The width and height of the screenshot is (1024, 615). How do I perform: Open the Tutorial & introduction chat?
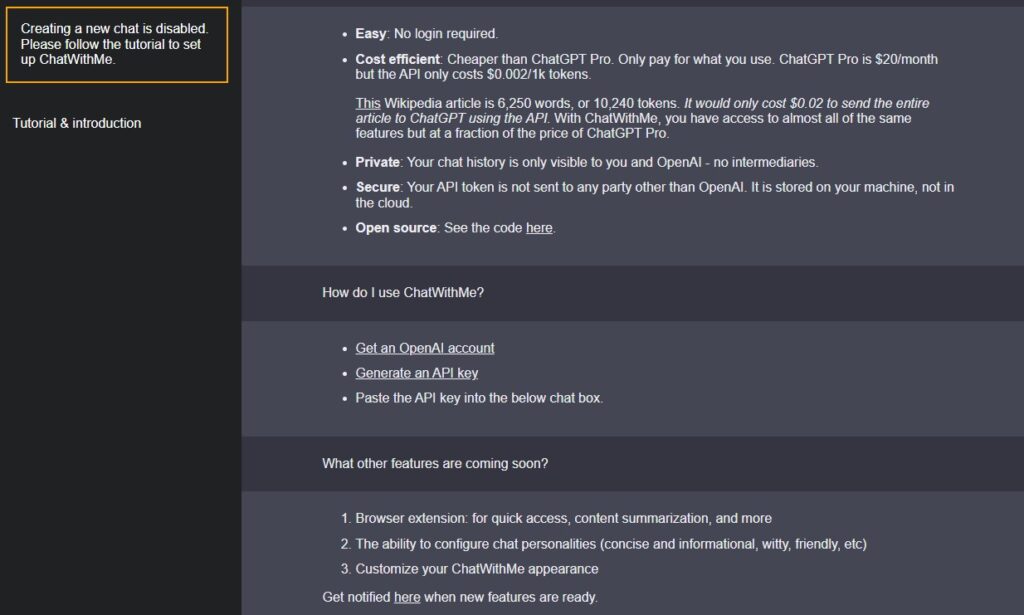point(77,123)
